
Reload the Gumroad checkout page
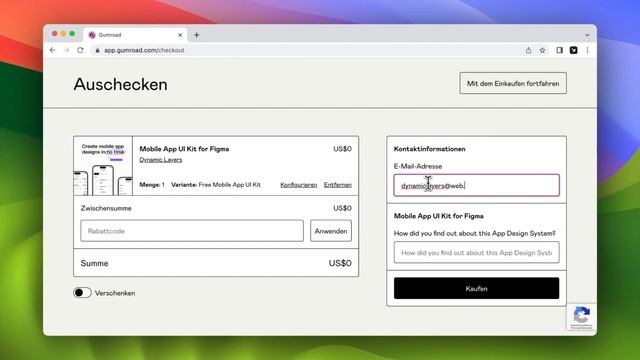pos(80,50)
